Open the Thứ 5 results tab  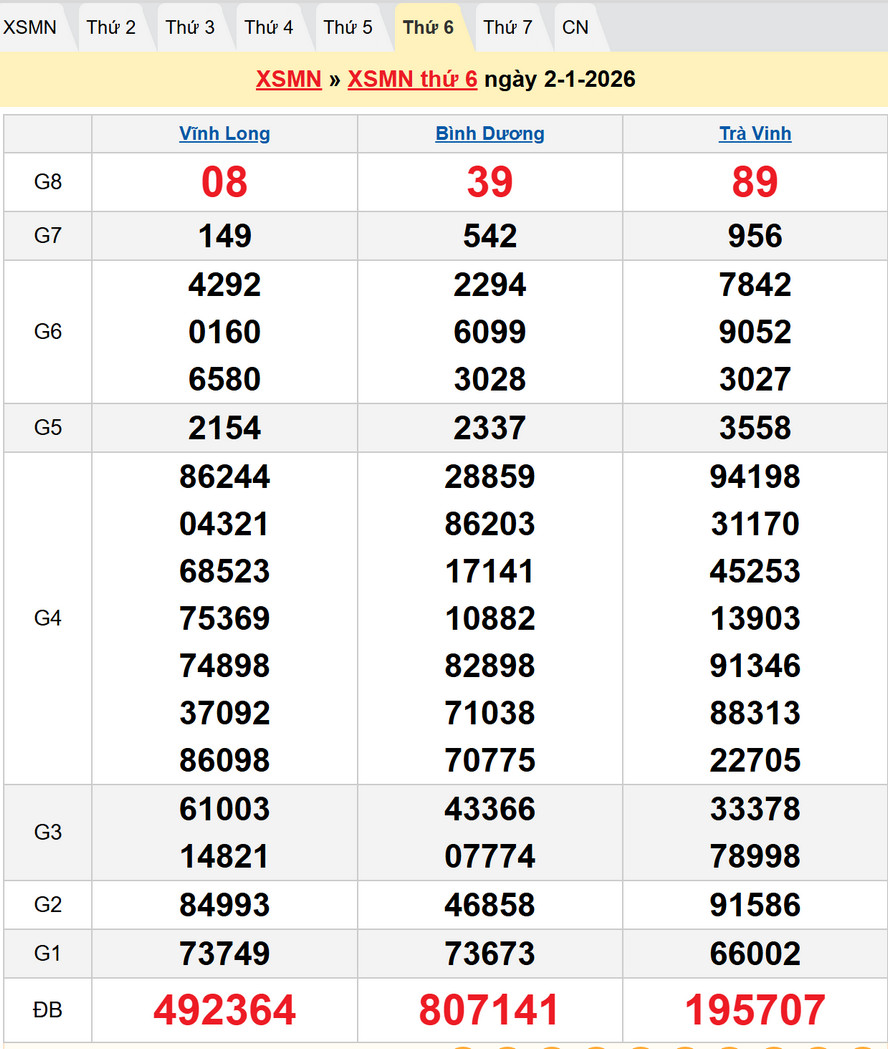[x=348, y=27]
